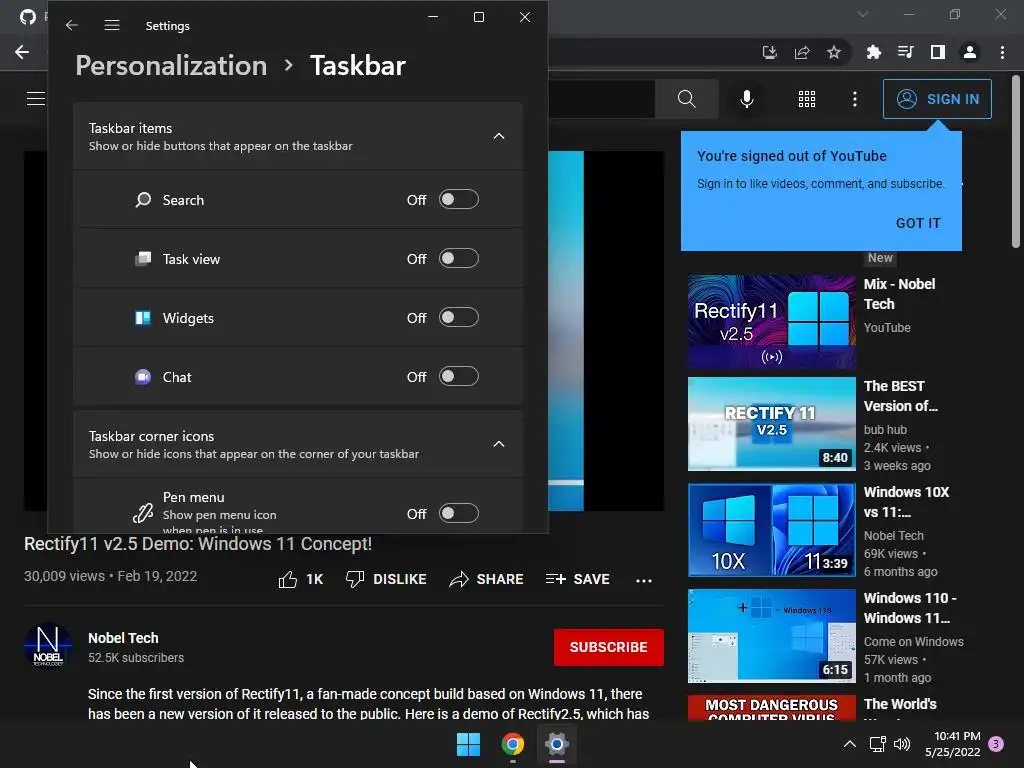Click the Chat icon in Settings
1024x768 pixels.
(143, 377)
